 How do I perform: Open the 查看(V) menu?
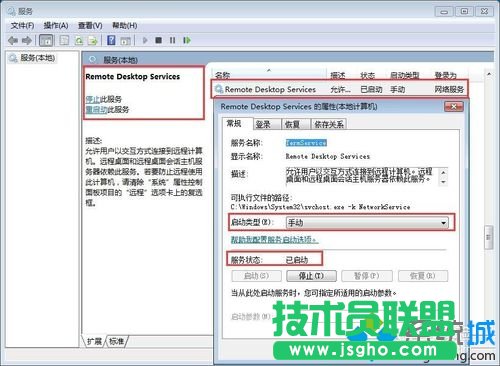click(x=90, y=26)
